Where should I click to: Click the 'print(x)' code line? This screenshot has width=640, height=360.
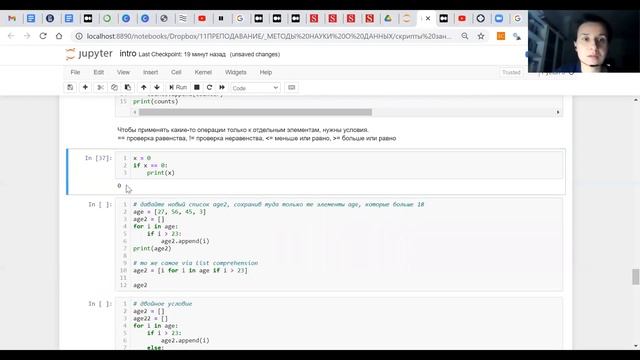(160, 173)
